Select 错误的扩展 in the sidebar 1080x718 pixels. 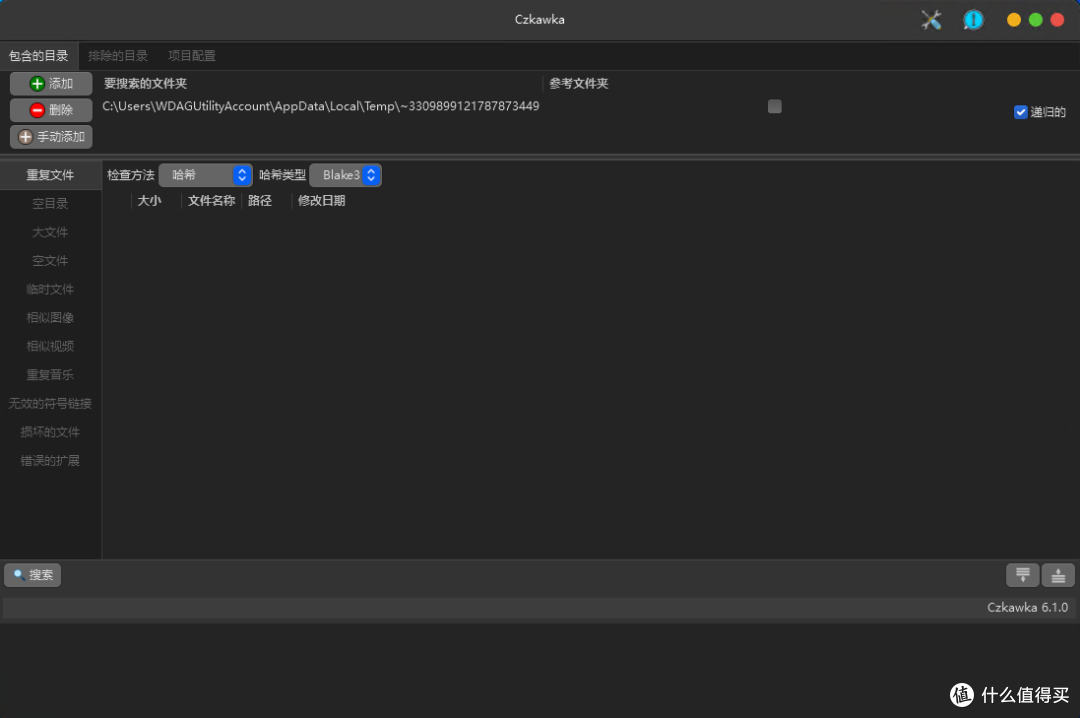tap(50, 460)
